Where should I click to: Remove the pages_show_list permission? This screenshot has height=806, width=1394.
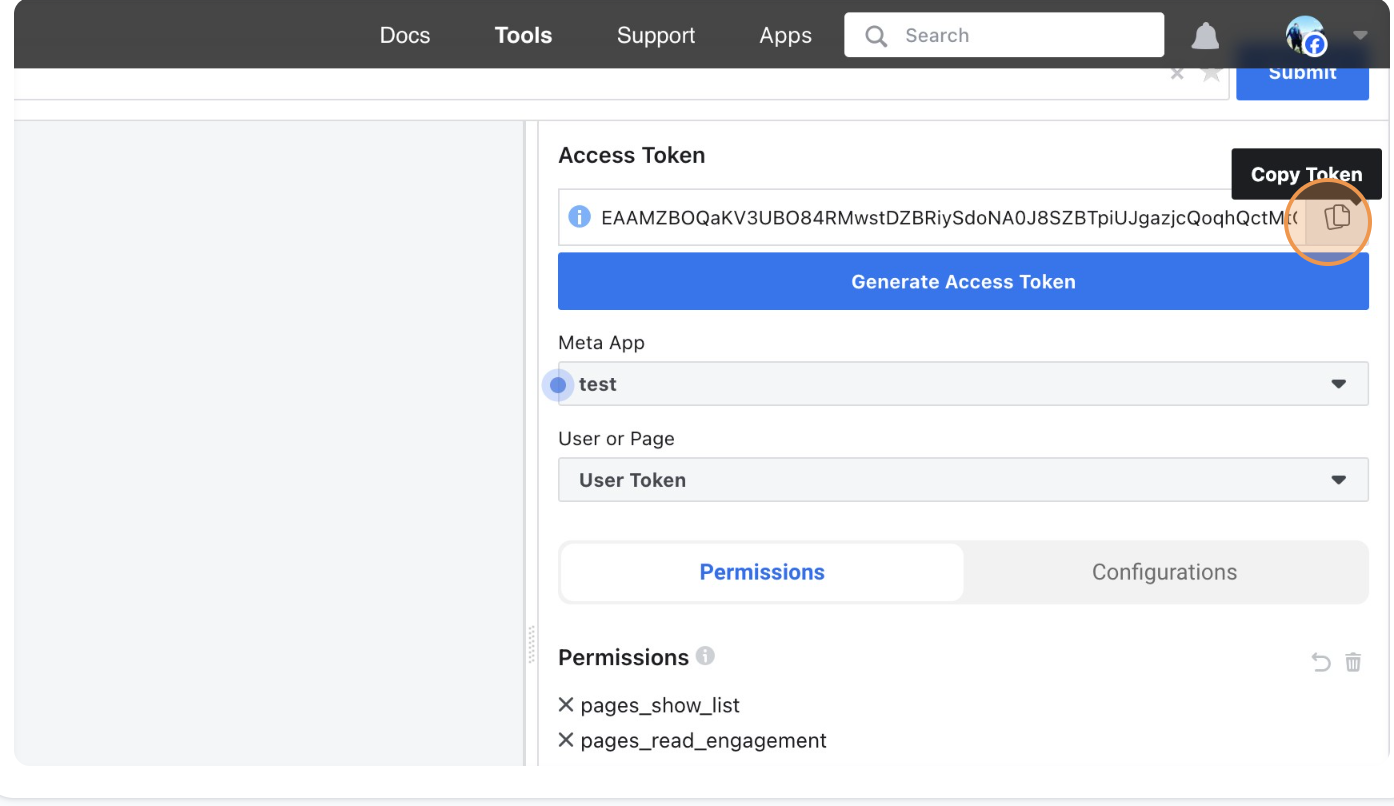click(x=566, y=705)
